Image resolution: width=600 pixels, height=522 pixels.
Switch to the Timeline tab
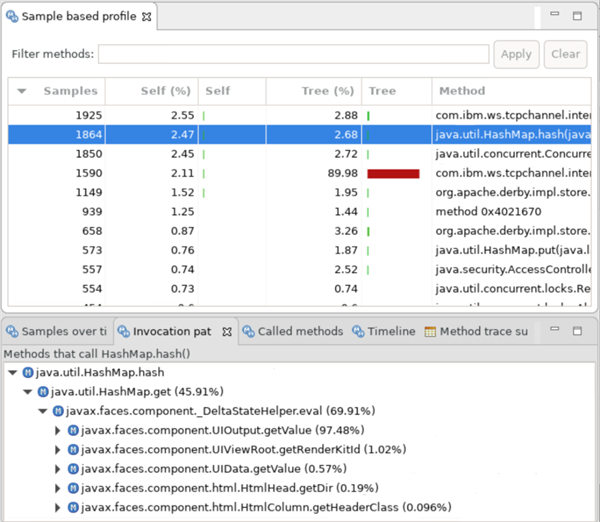383,331
